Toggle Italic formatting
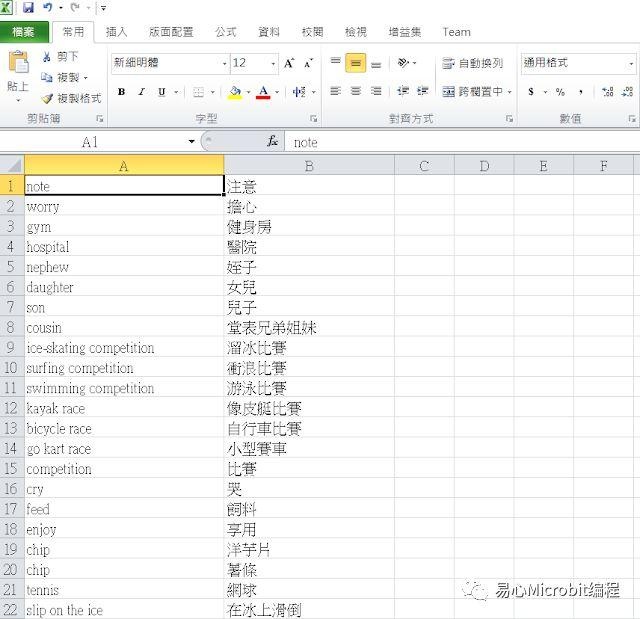The width and height of the screenshot is (640, 619). pyautogui.click(x=141, y=92)
